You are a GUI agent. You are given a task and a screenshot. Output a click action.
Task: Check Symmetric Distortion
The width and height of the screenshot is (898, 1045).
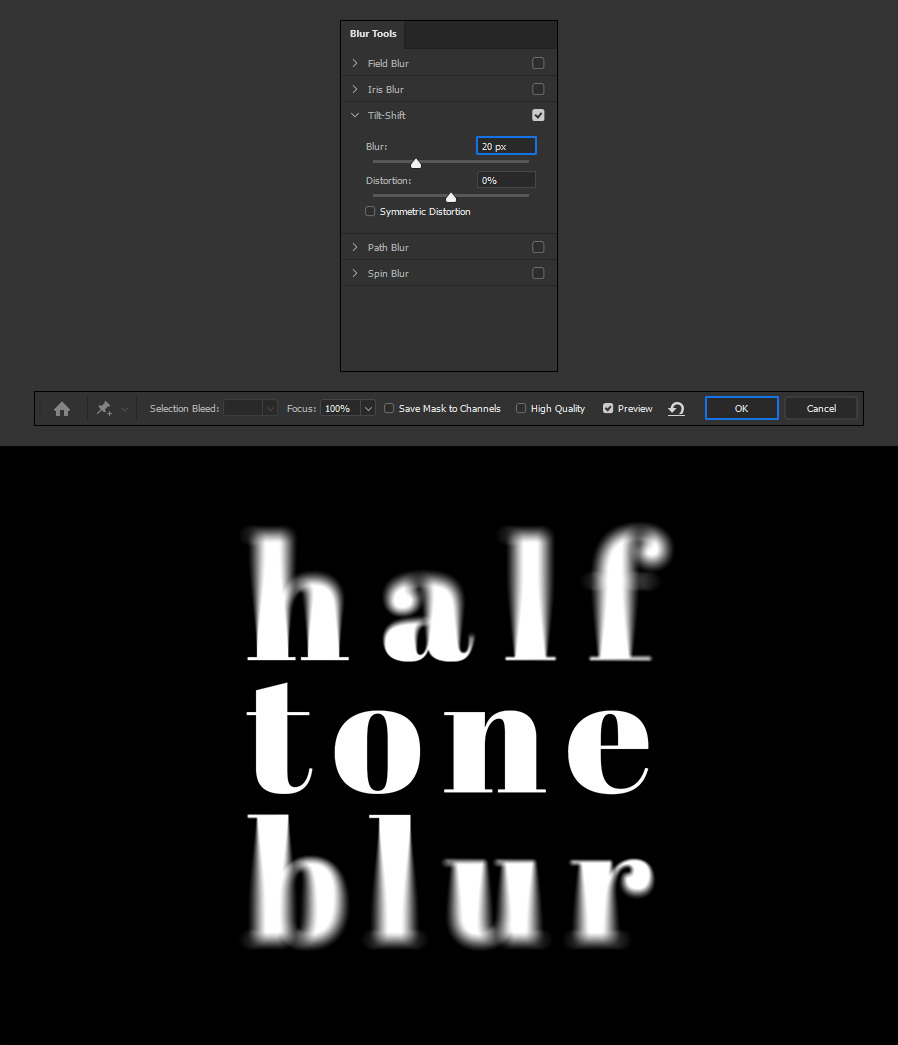[x=370, y=211]
